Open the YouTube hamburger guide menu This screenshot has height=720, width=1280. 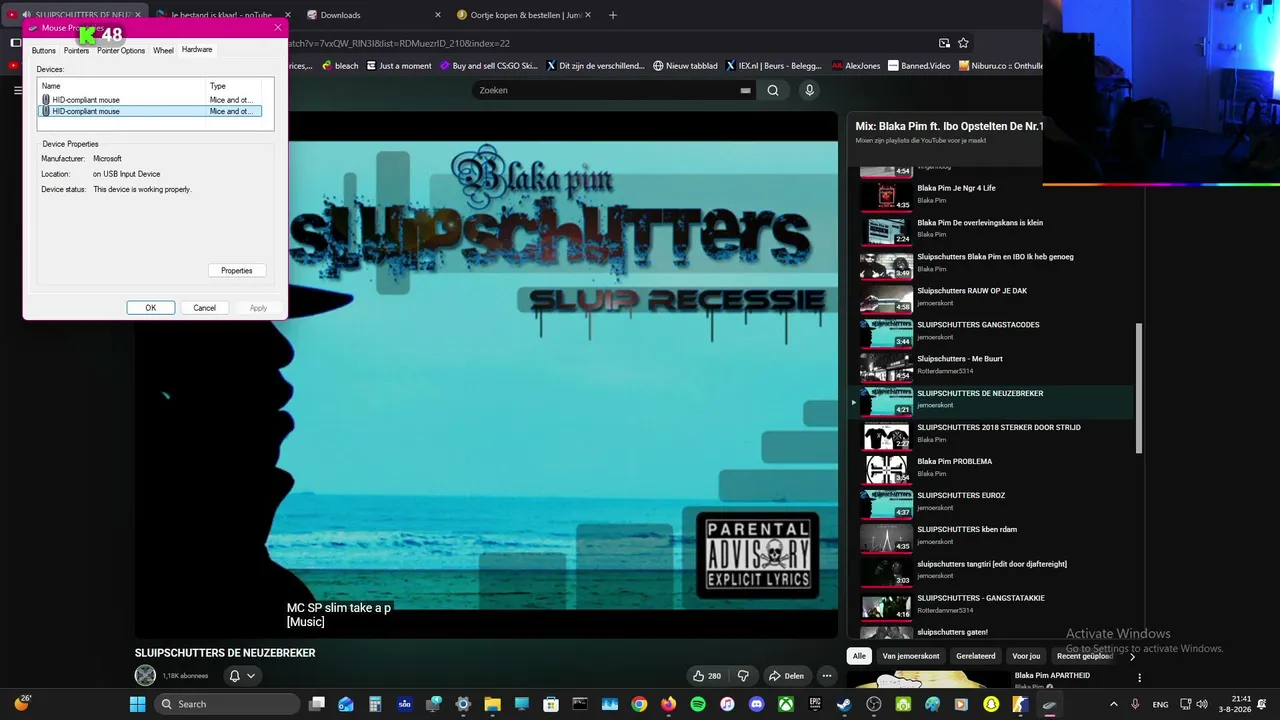click(x=18, y=90)
